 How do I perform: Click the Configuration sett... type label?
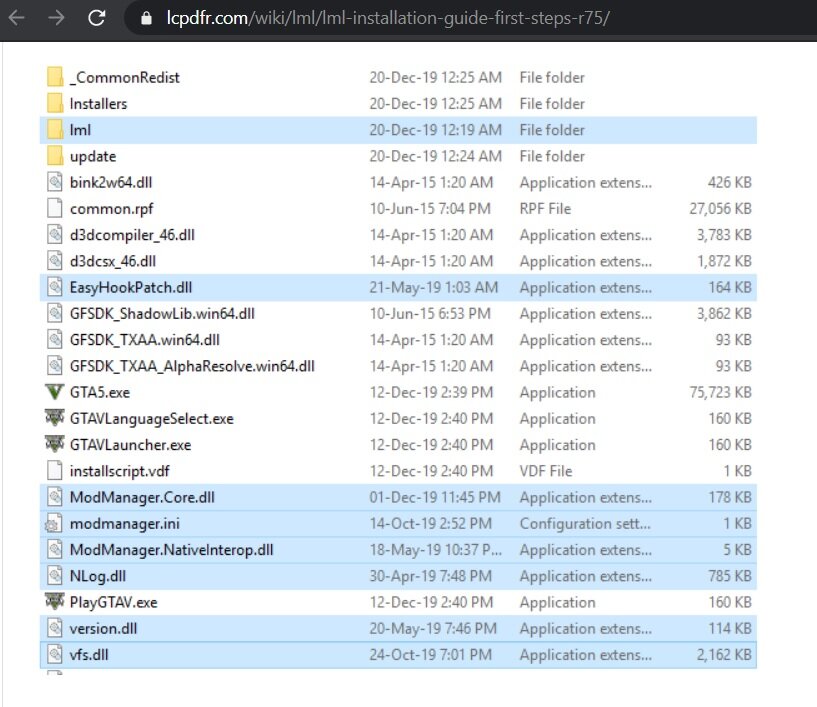(585, 524)
